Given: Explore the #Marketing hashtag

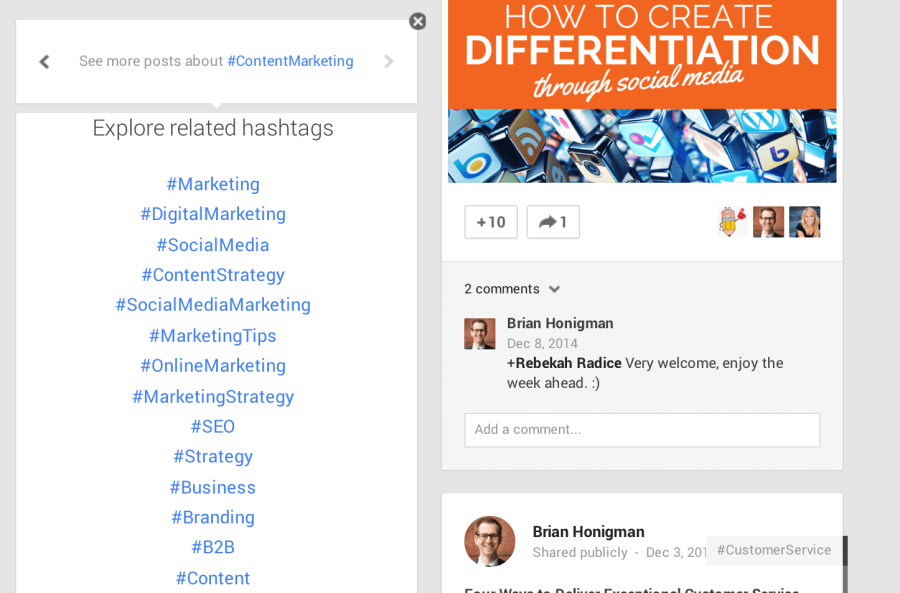Looking at the screenshot, I should (x=212, y=184).
